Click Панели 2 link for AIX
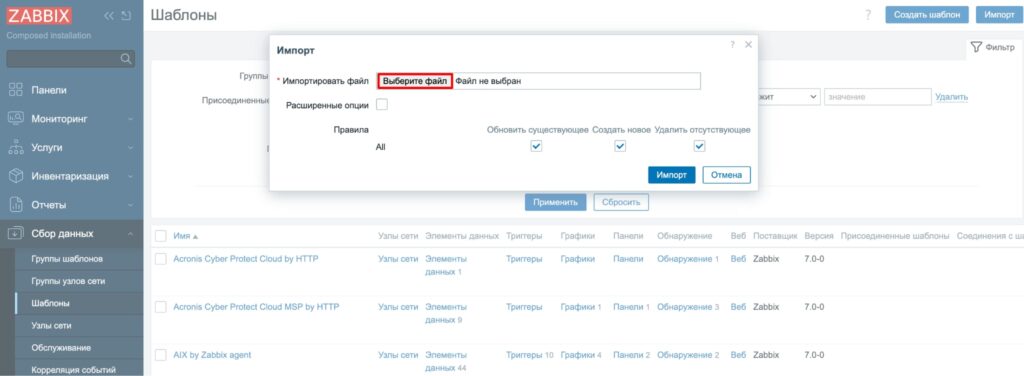Viewport: 1024px width, 376px height. 632,355
